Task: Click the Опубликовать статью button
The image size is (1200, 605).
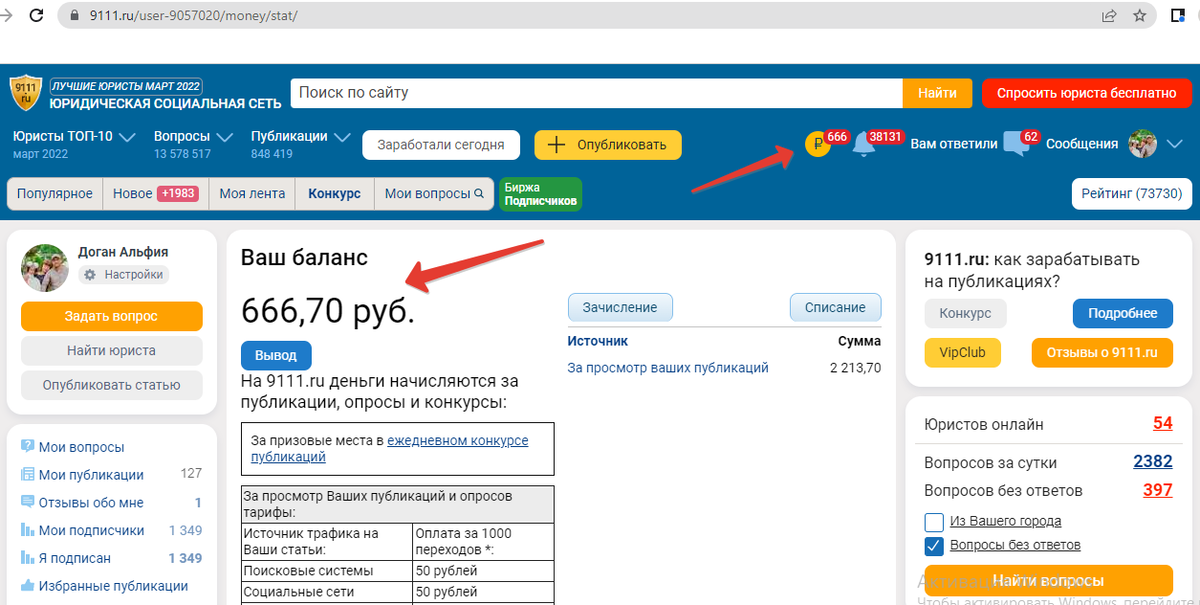Action: point(111,385)
